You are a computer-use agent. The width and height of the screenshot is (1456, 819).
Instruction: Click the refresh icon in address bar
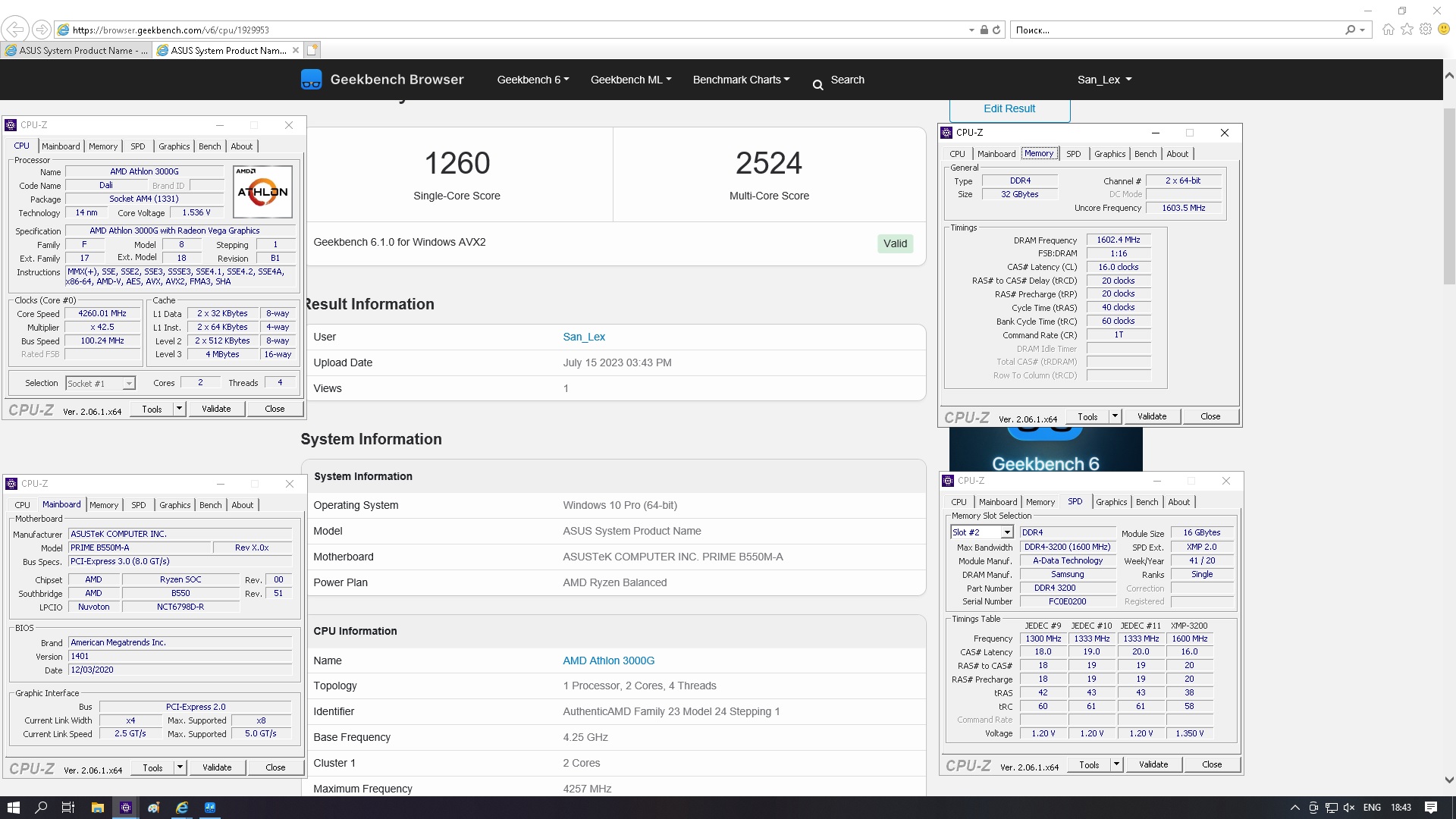996,30
